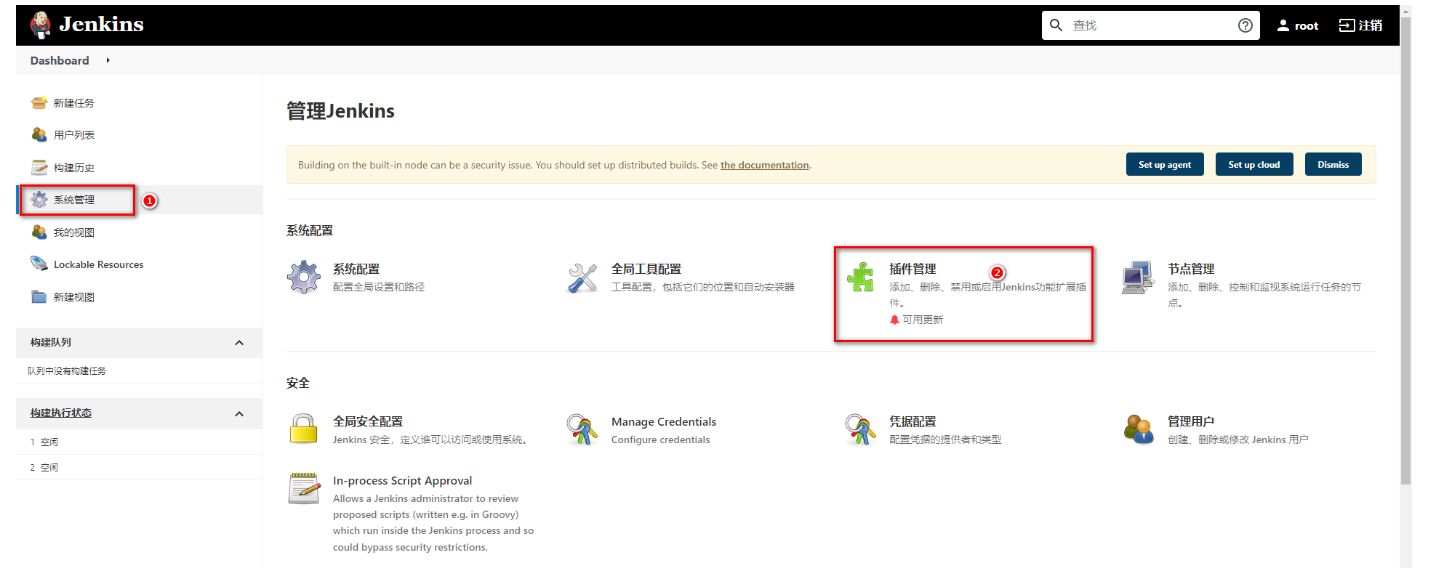1435x568 pixels.
Task: Dismiss the security warning banner
Action: [x=1333, y=164]
